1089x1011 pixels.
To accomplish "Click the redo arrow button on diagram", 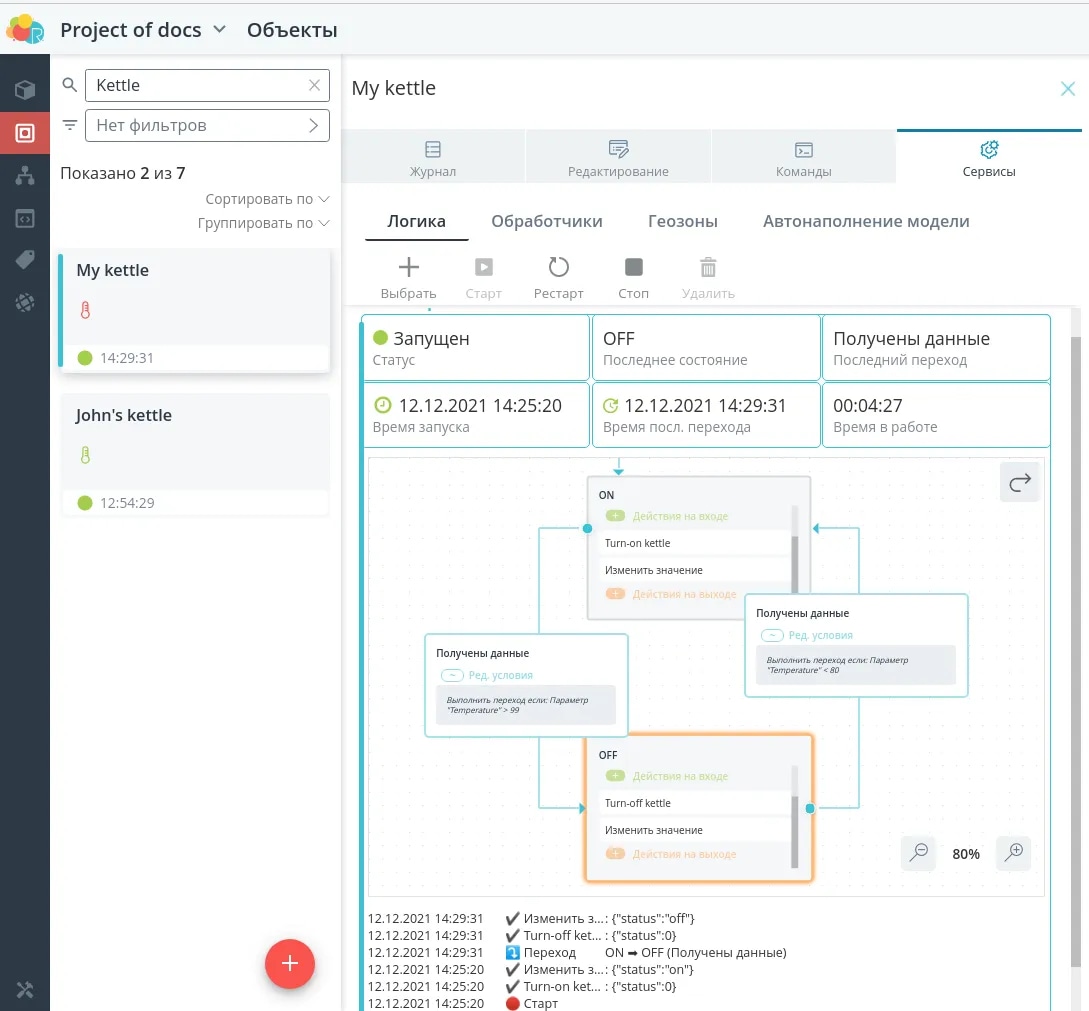I will 1020,482.
